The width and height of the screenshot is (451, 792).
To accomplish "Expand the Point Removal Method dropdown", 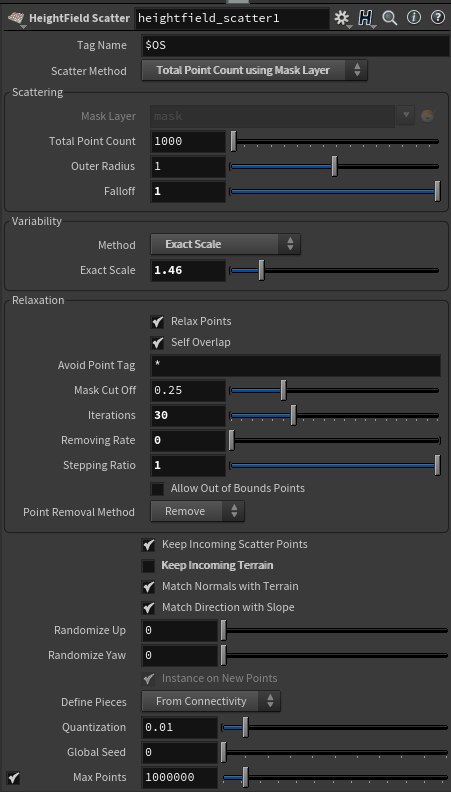I will [197, 511].
